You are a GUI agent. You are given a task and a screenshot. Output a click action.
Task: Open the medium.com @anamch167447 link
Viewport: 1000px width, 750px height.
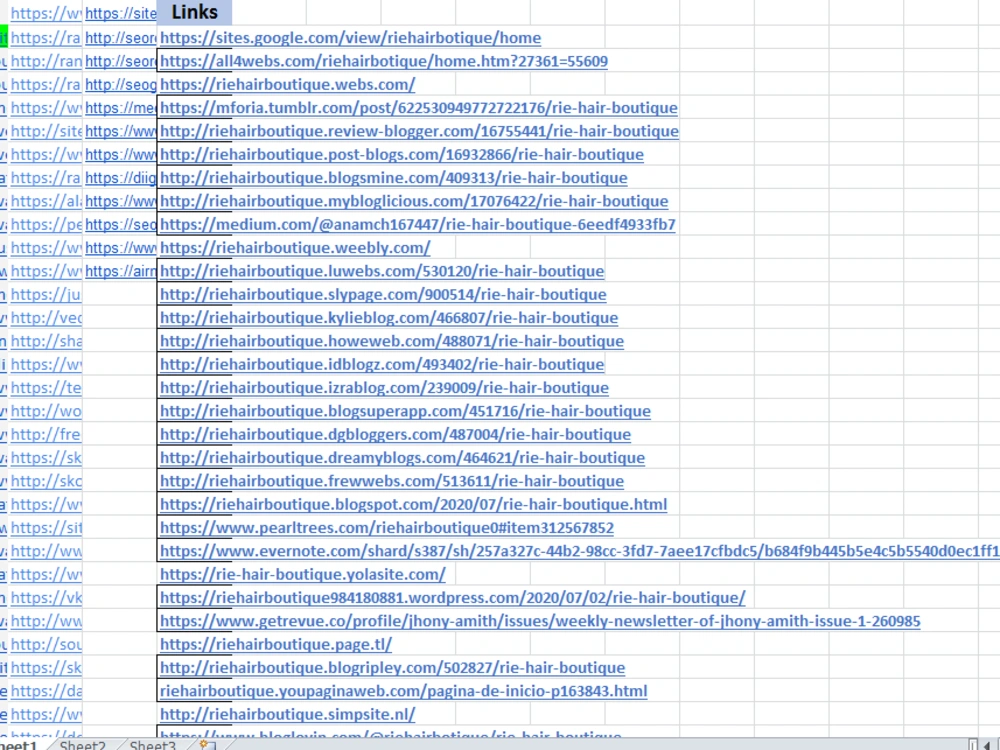click(417, 224)
